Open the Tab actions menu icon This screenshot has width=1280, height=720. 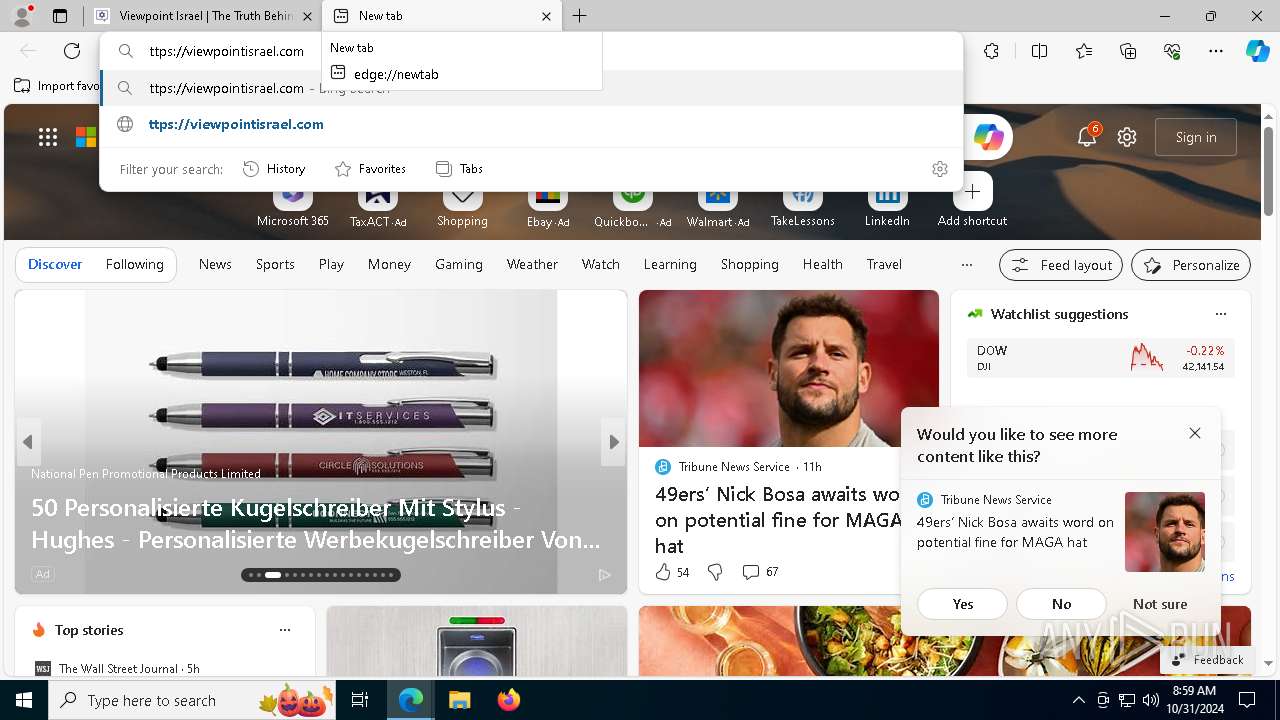(60, 16)
